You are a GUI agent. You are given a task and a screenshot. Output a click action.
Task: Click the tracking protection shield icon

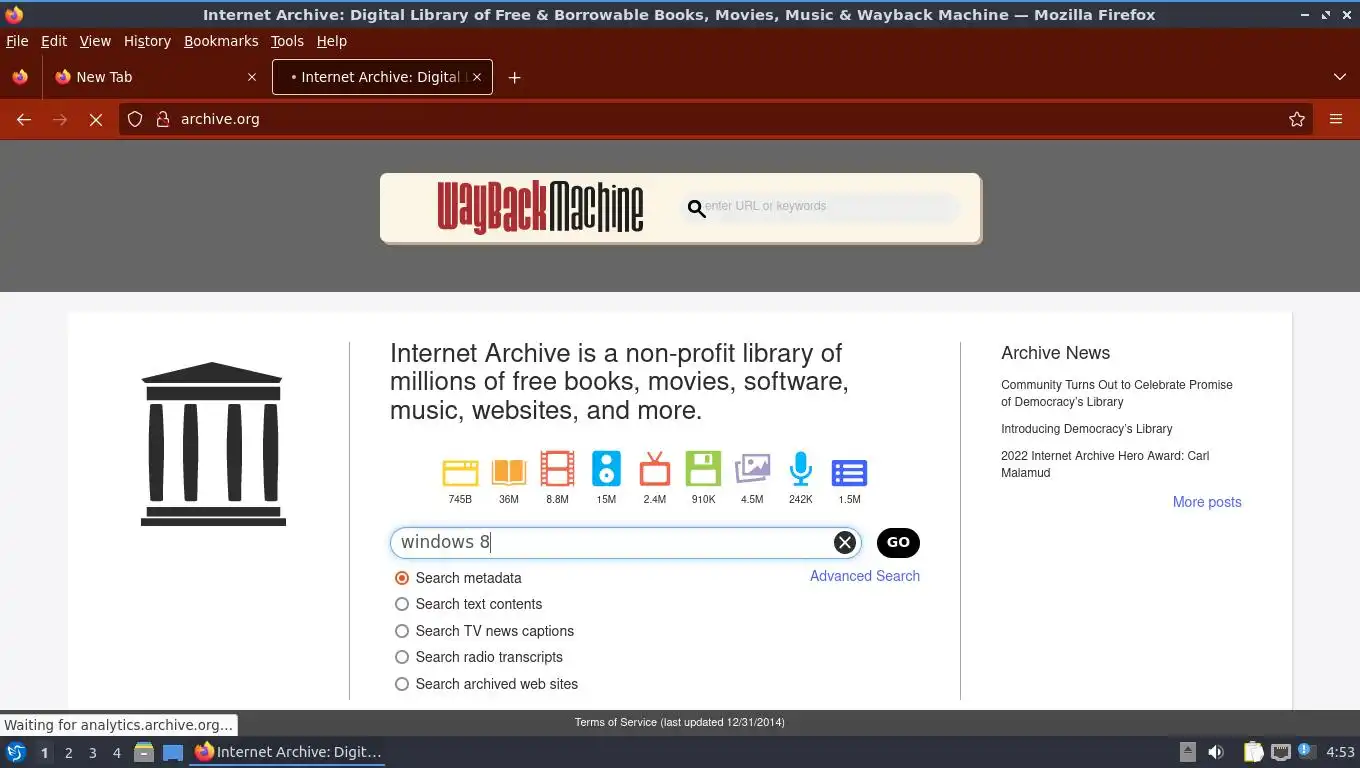point(135,119)
